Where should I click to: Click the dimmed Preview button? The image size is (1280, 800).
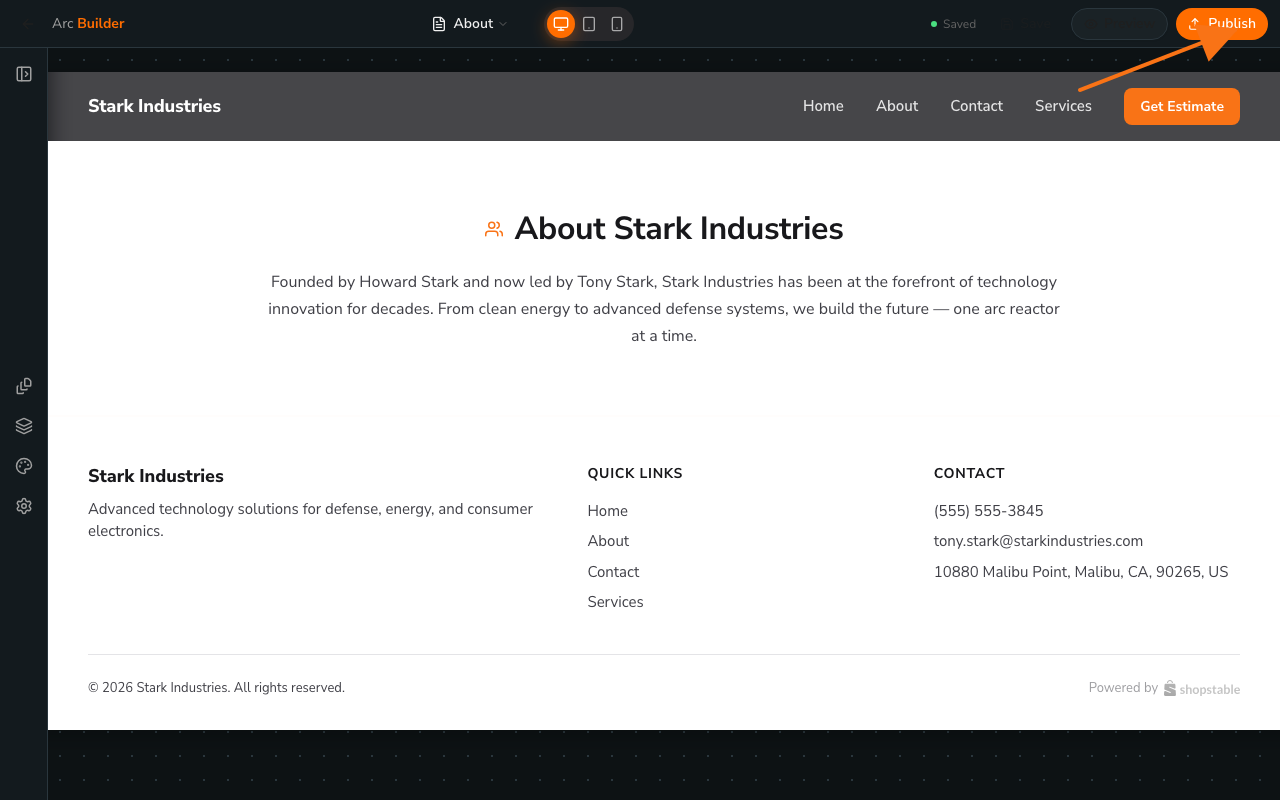(1119, 24)
